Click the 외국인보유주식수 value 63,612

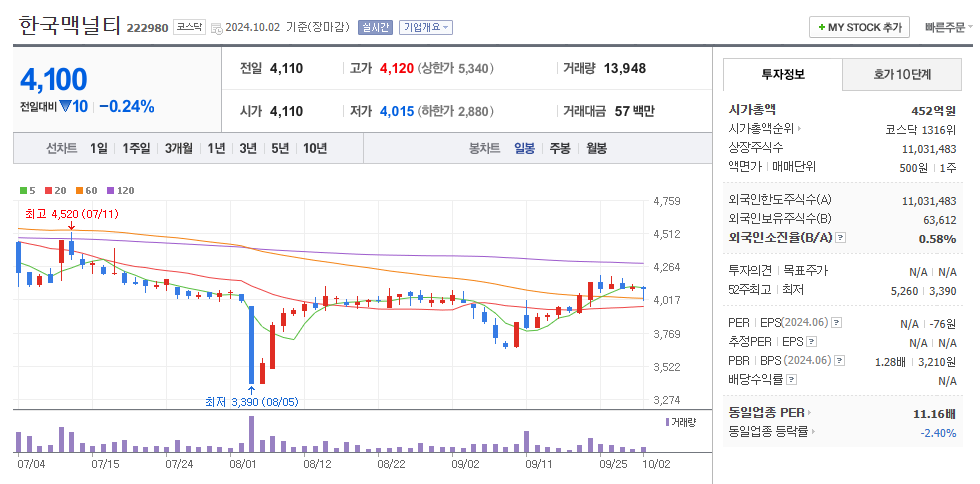tap(940, 219)
